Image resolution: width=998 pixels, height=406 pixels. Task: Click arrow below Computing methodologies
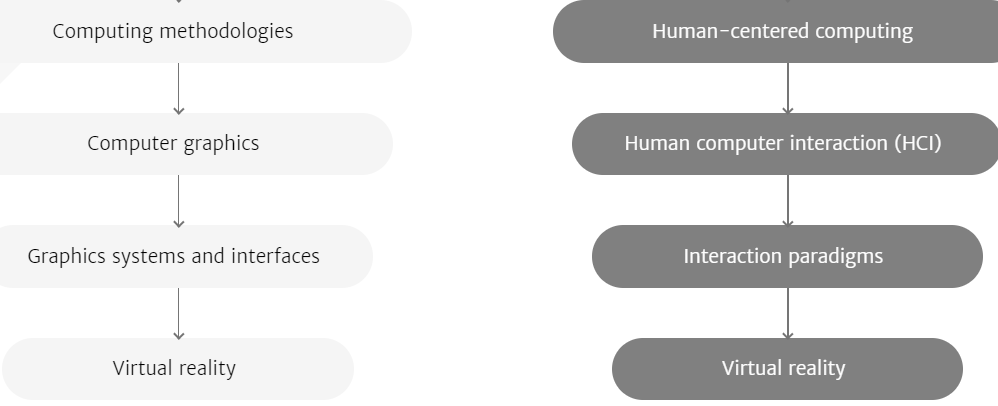tap(179, 88)
